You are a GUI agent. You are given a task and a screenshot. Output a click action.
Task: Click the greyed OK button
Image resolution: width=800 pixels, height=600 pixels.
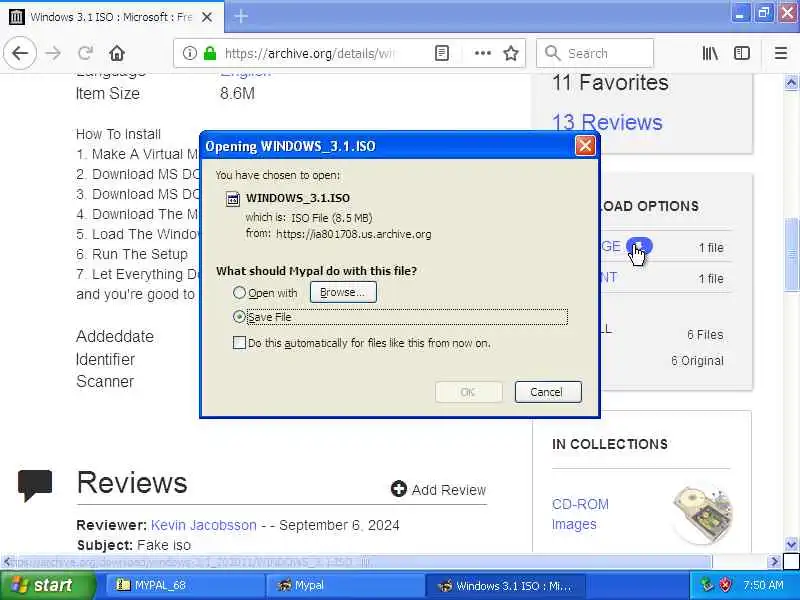pyautogui.click(x=468, y=392)
